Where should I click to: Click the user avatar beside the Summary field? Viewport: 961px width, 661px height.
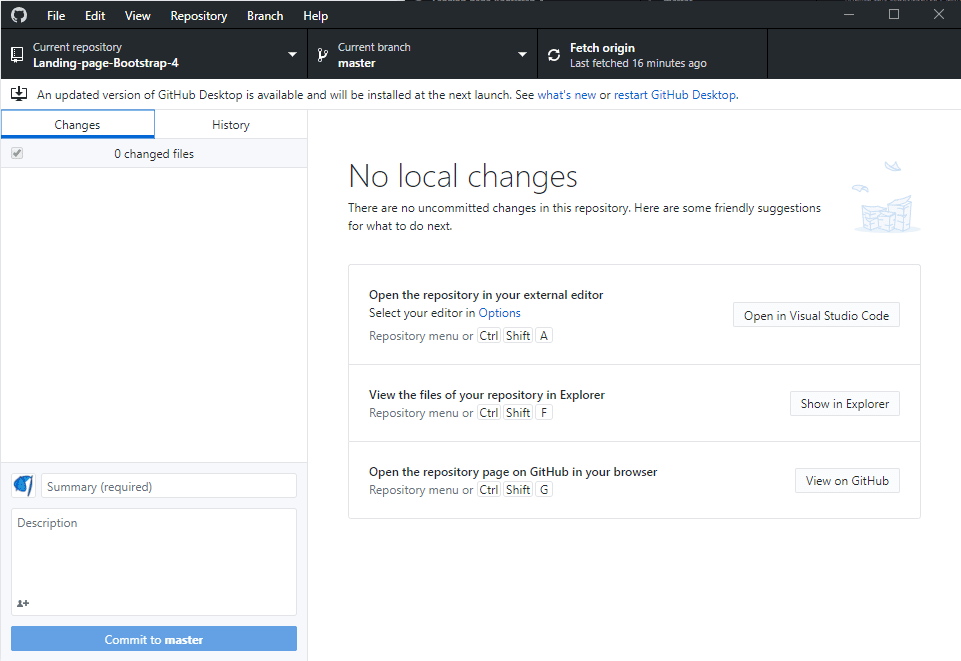[23, 486]
